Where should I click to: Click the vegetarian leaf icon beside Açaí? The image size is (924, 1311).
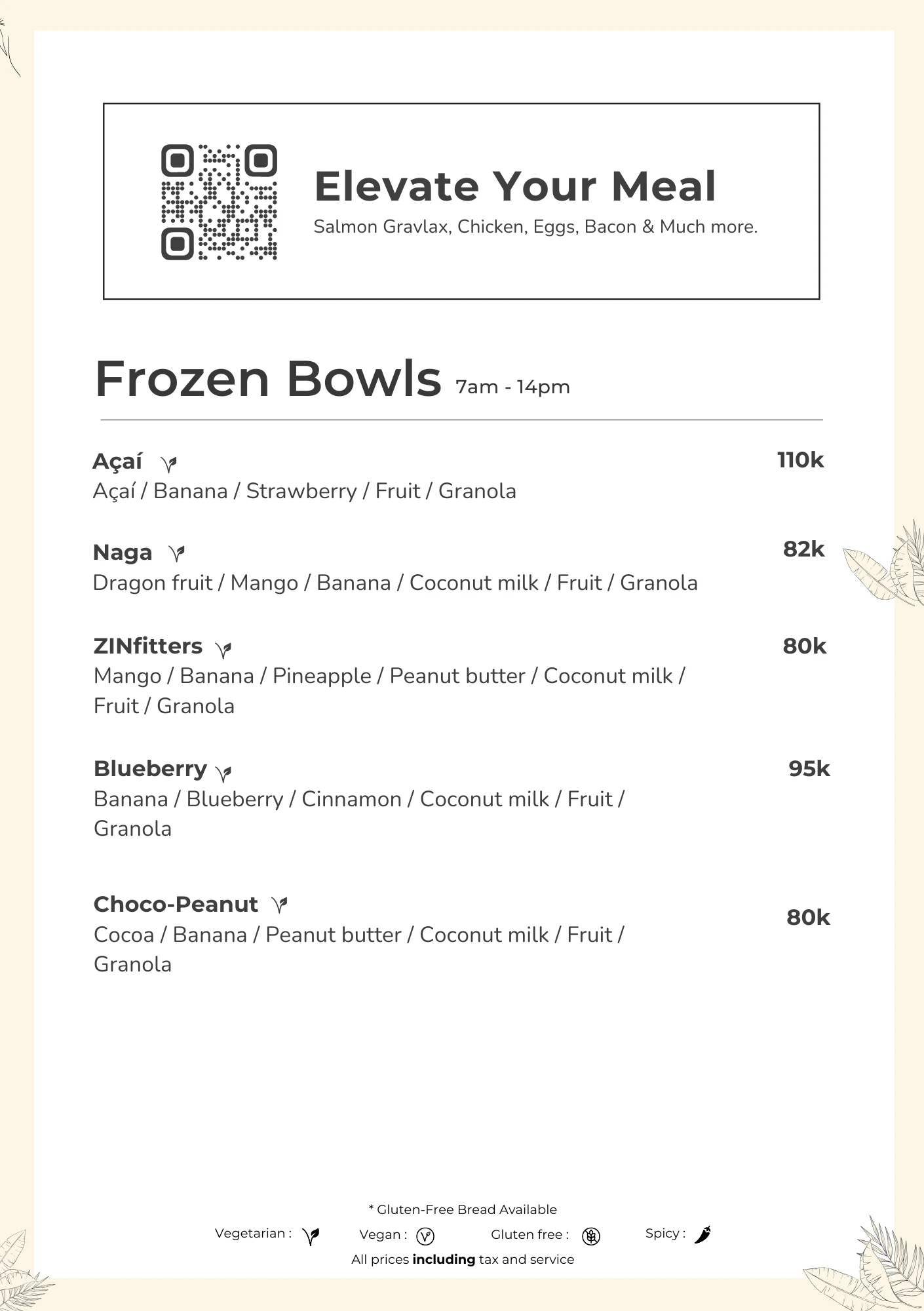(169, 464)
